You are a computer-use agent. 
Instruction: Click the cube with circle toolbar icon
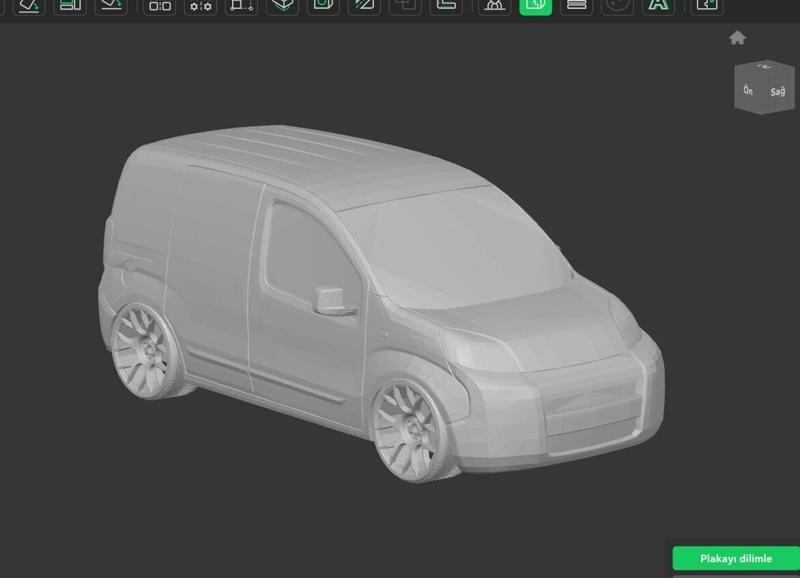coord(323,6)
